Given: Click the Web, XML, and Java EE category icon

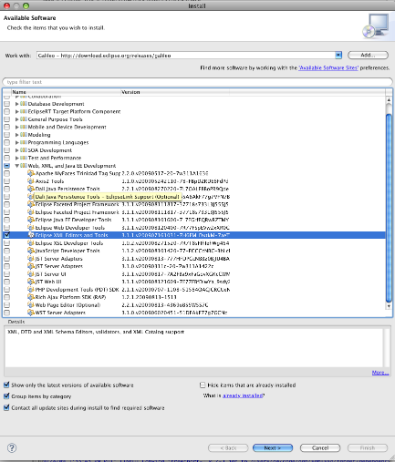Looking at the screenshot, I should pyautogui.click(x=23, y=166).
